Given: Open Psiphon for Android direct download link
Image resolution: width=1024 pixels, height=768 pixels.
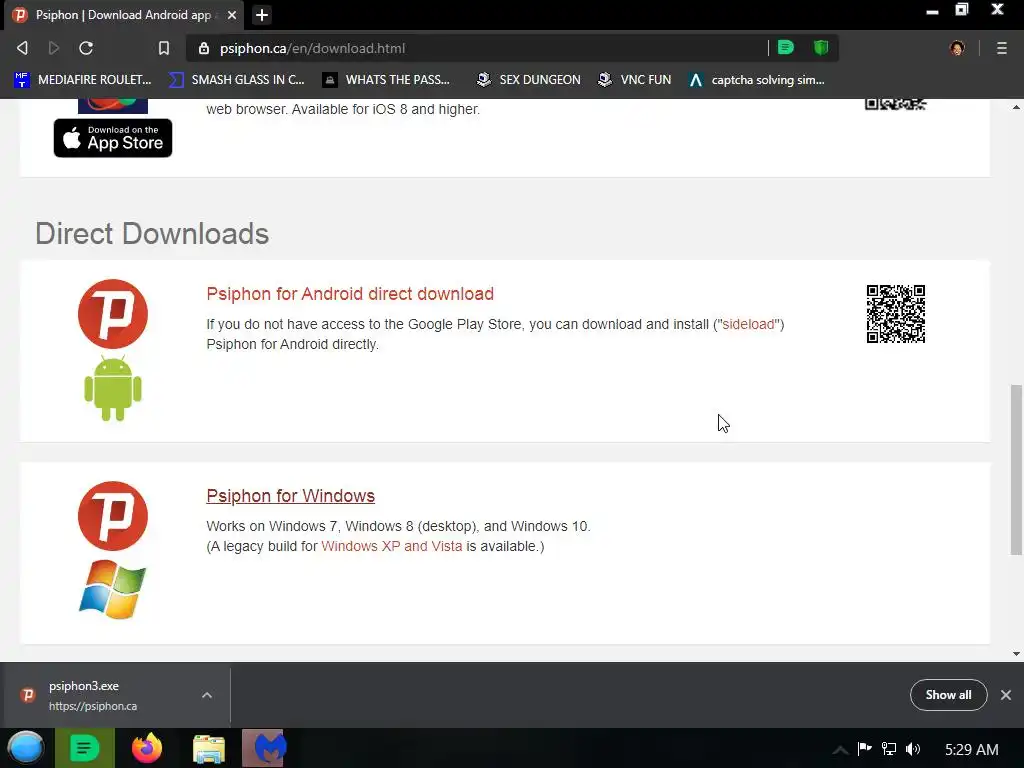Looking at the screenshot, I should pyautogui.click(x=350, y=294).
